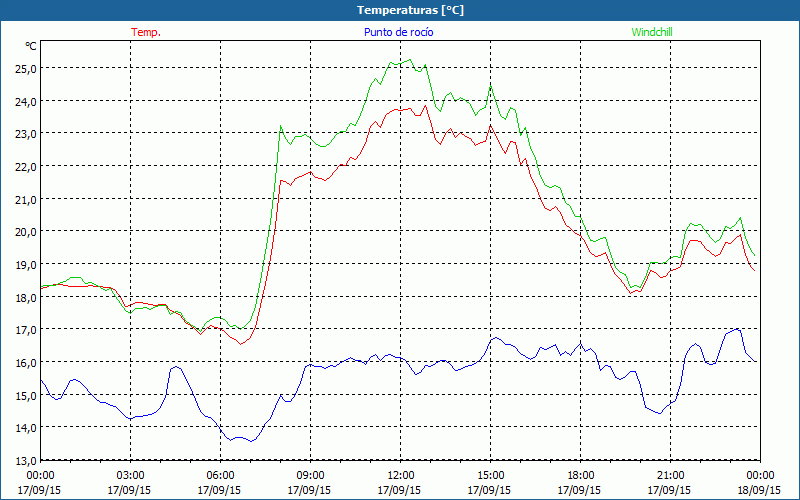Select the green Windchill legend label
Image resolution: width=800 pixels, height=500 pixels.
[x=652, y=32]
